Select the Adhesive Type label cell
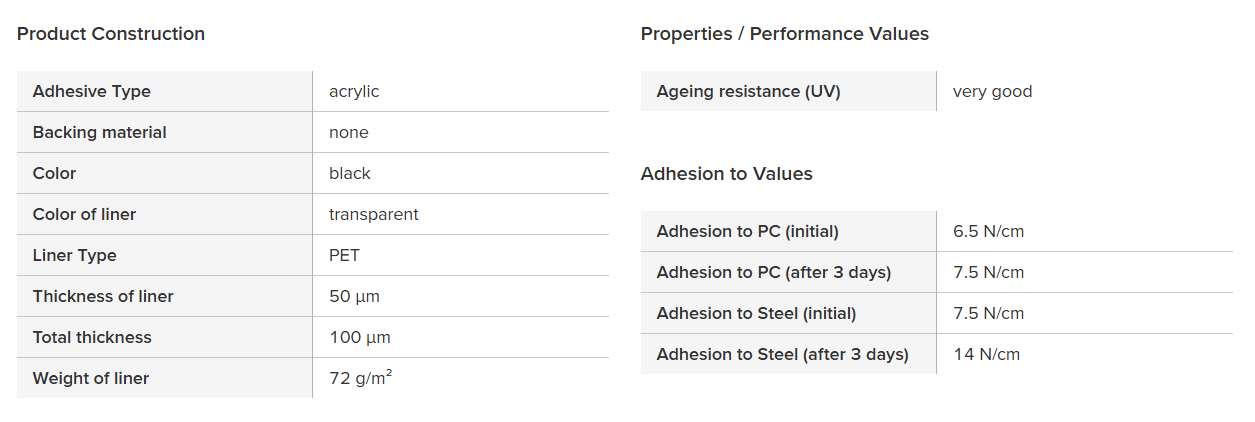1255x422 pixels. point(92,91)
